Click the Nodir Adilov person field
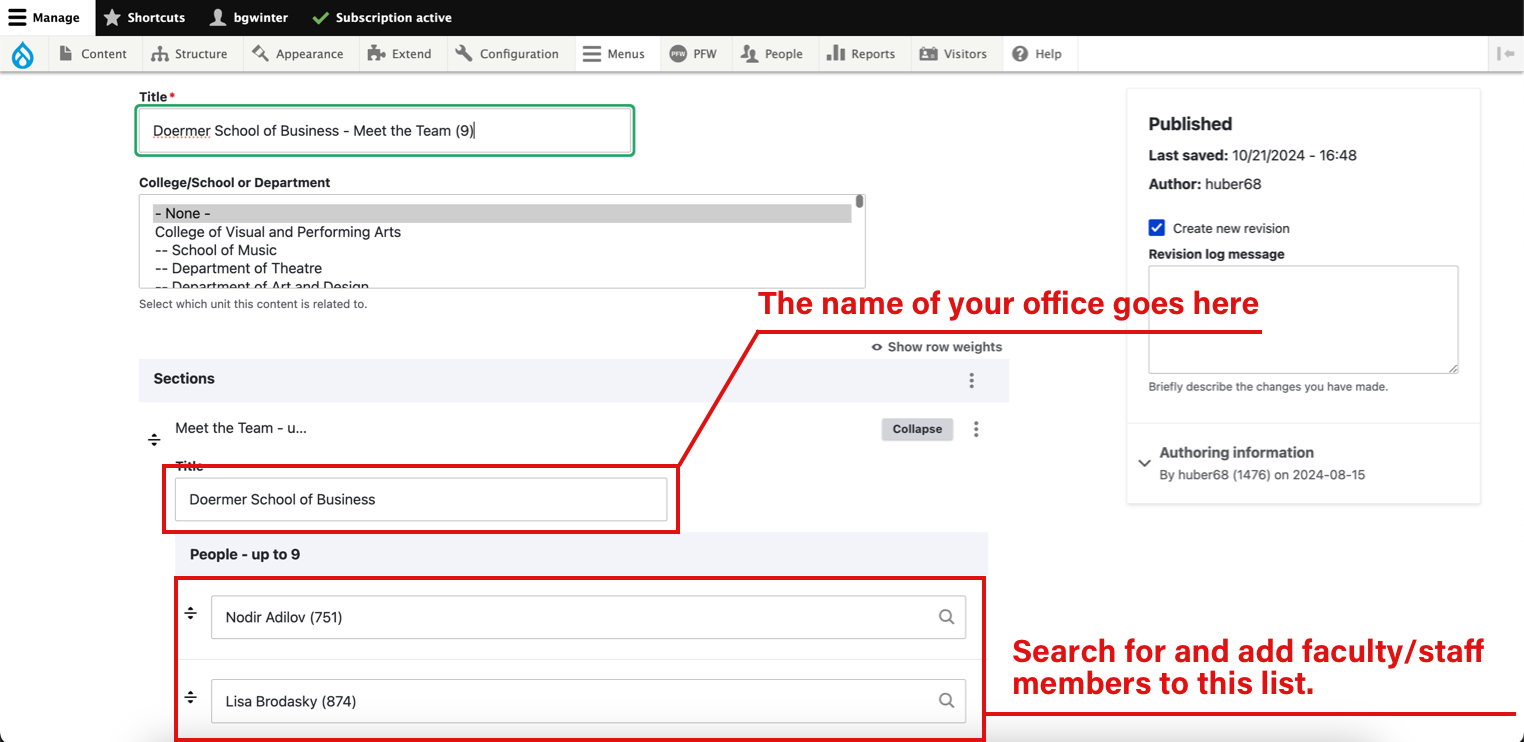The height and width of the screenshot is (742, 1524). (588, 617)
